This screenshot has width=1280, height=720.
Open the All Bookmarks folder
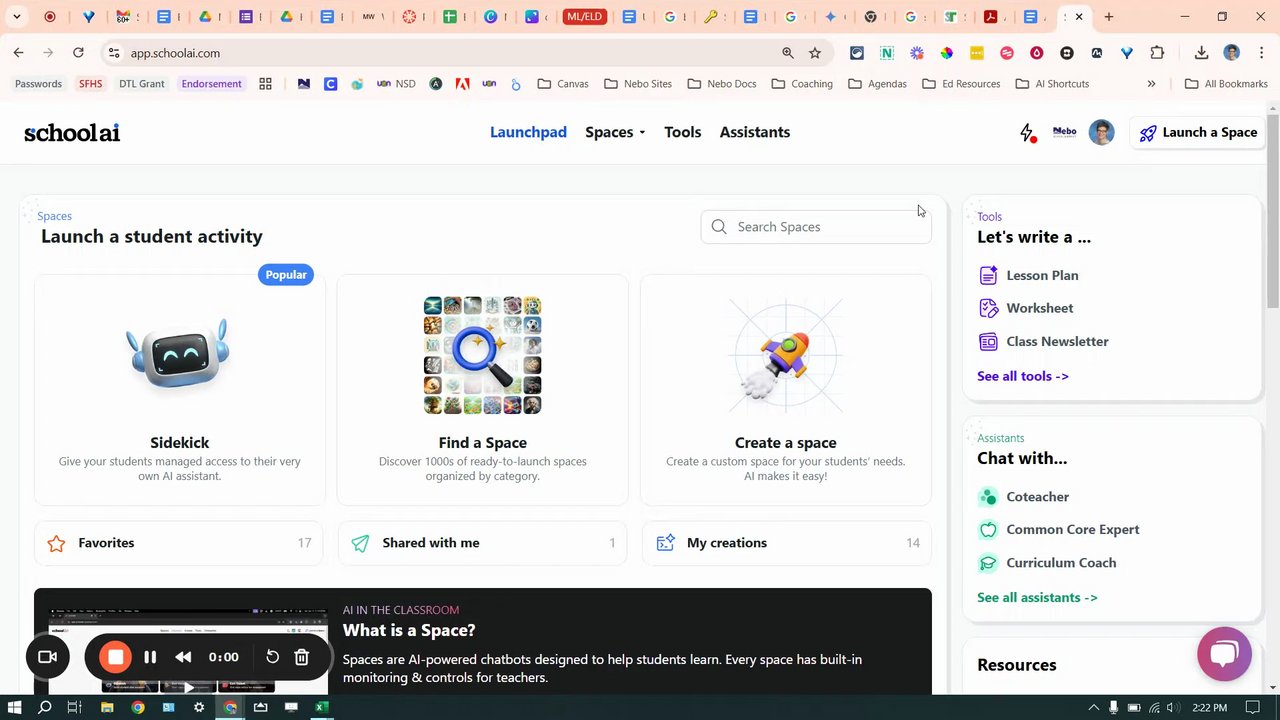coord(1226,84)
